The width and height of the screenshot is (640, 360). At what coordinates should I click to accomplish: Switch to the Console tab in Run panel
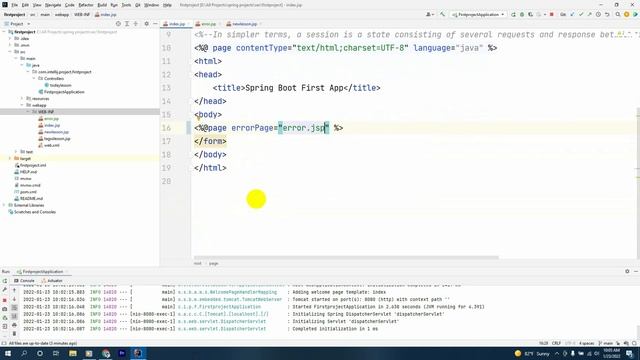pos(24,281)
